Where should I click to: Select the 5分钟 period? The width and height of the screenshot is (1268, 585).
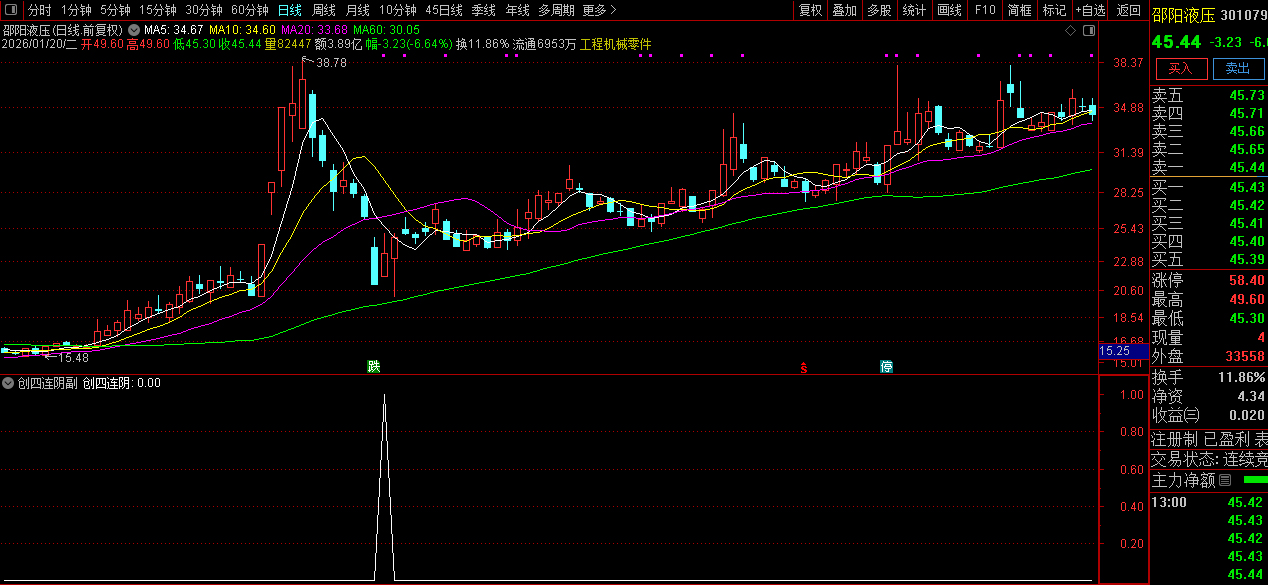[x=115, y=10]
